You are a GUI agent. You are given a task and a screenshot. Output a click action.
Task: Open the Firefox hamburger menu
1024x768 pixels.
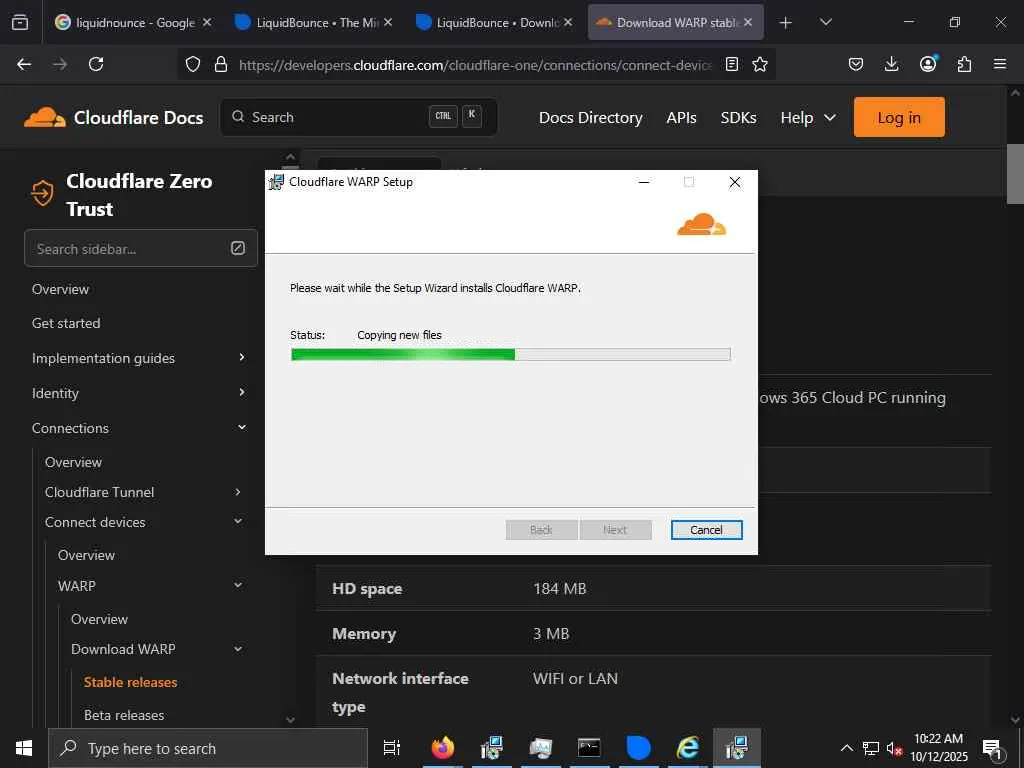click(1000, 64)
